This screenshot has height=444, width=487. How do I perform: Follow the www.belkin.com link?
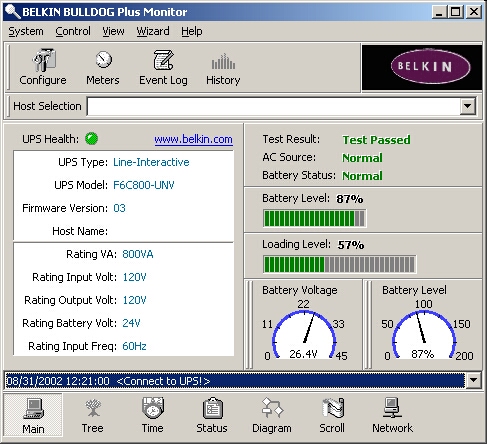click(193, 139)
